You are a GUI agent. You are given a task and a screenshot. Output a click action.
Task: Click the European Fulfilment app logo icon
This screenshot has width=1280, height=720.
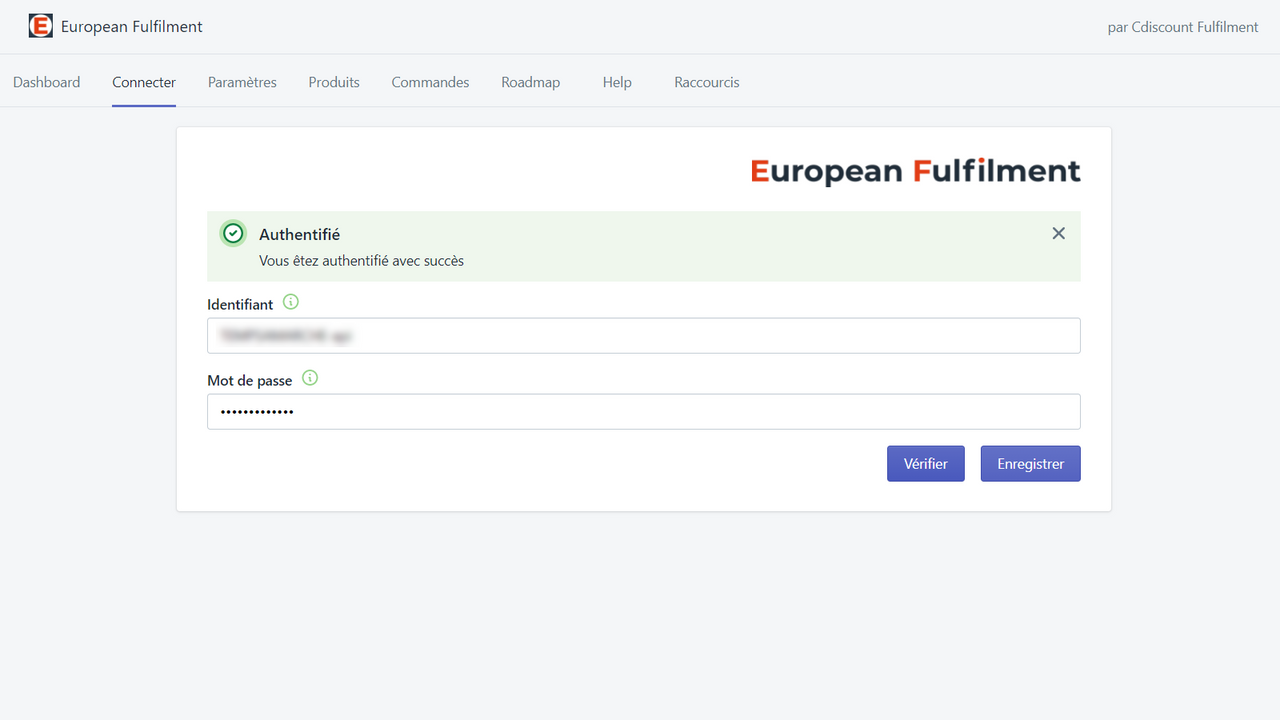41,26
